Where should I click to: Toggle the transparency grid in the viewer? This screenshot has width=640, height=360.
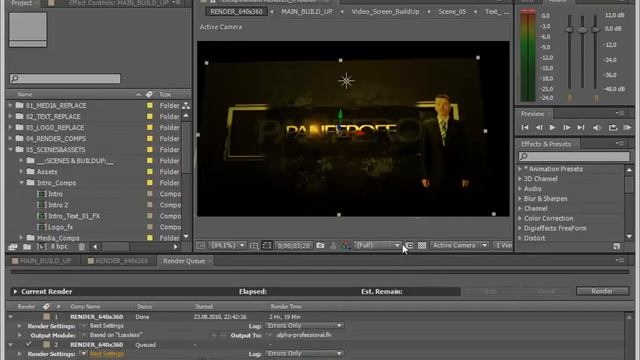coord(422,245)
